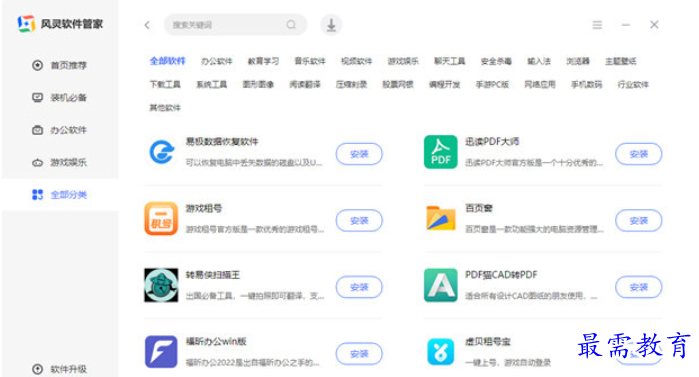
Task: Switch to the 系统工具 category
Action: 211,85
